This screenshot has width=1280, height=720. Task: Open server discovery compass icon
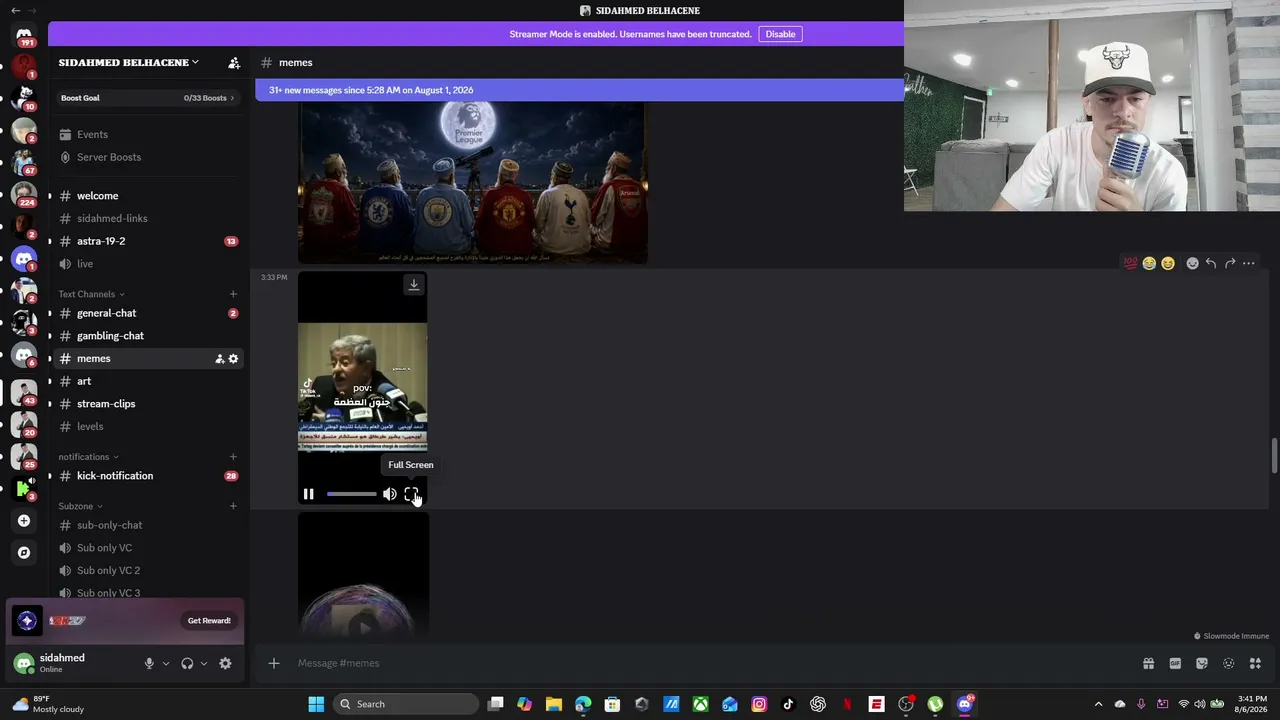click(x=24, y=553)
